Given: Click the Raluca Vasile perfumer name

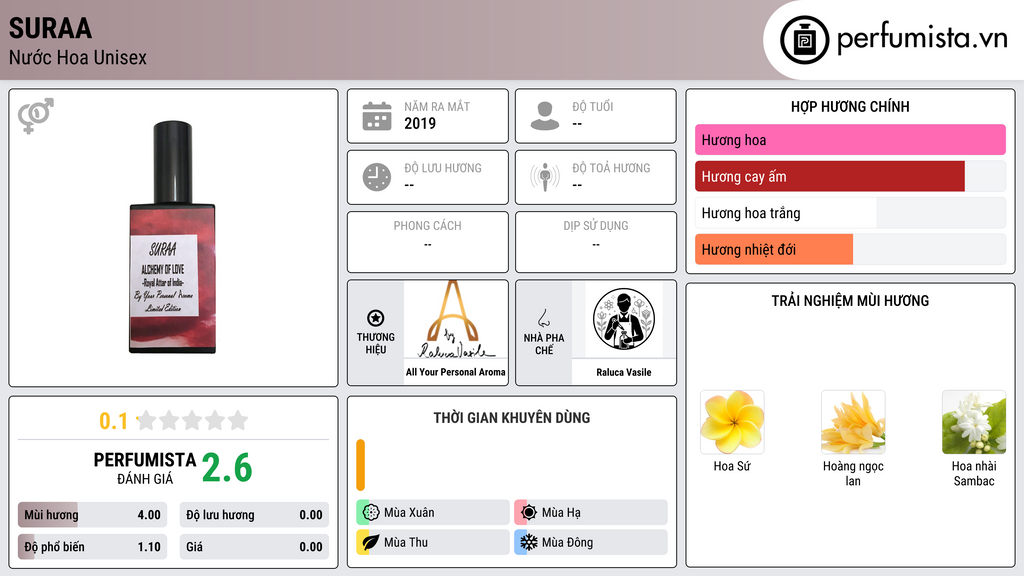Looking at the screenshot, I should (x=624, y=372).
